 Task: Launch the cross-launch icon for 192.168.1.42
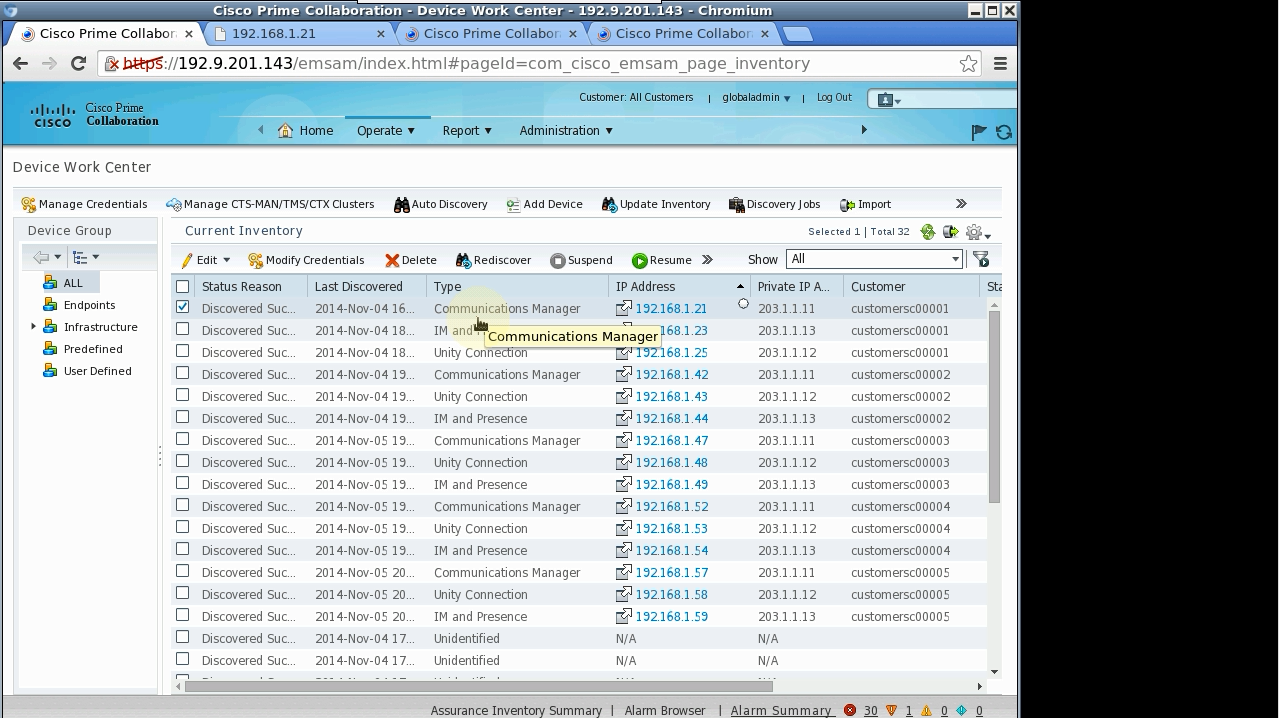pyautogui.click(x=624, y=374)
